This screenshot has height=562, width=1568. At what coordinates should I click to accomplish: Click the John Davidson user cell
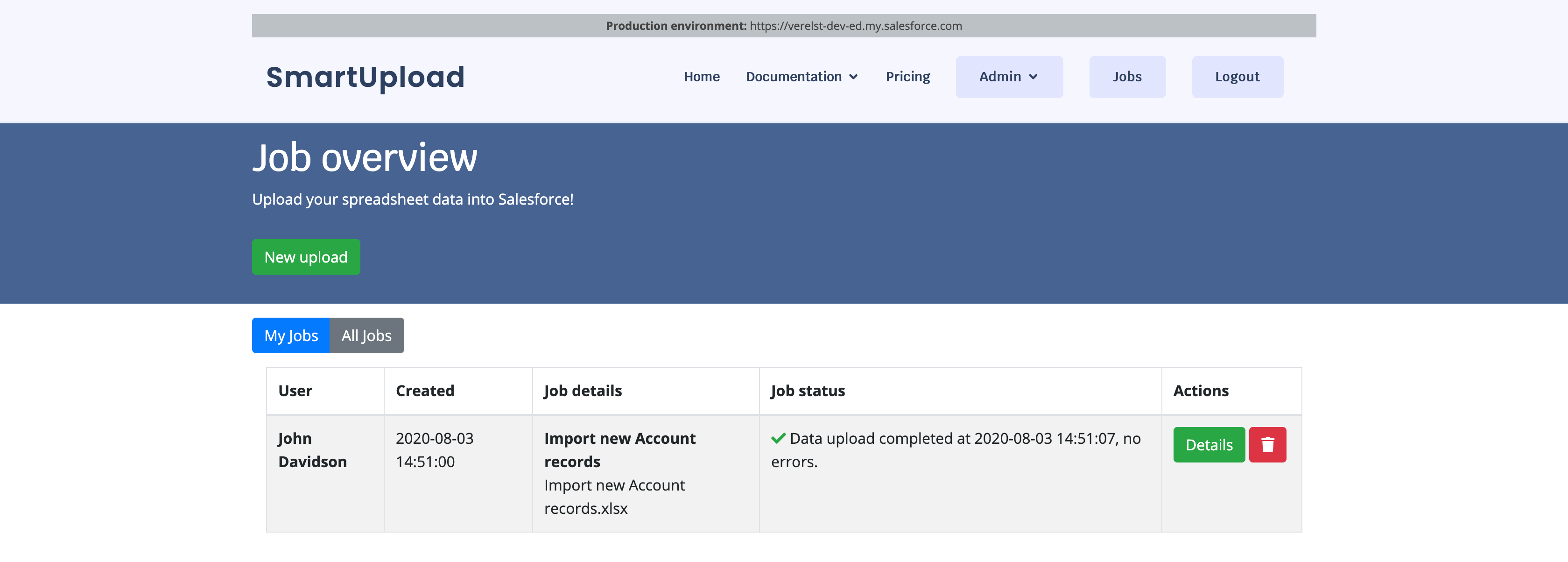(x=312, y=449)
